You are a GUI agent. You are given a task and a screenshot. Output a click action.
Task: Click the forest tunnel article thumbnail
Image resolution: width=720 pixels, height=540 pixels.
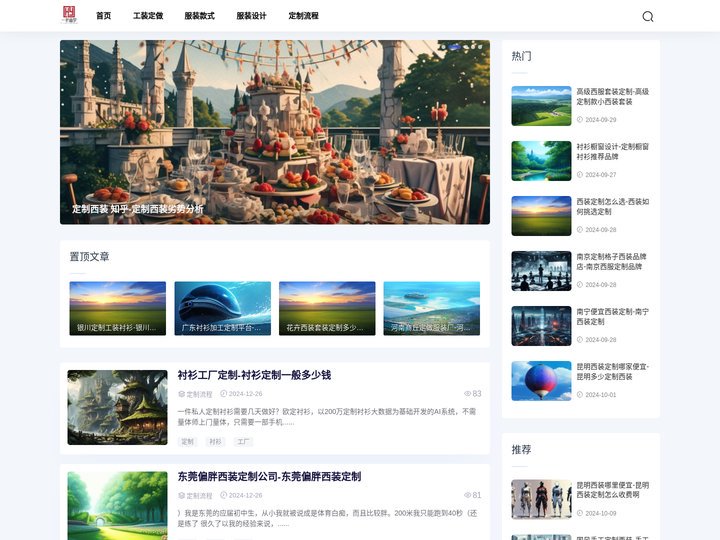(x=118, y=506)
